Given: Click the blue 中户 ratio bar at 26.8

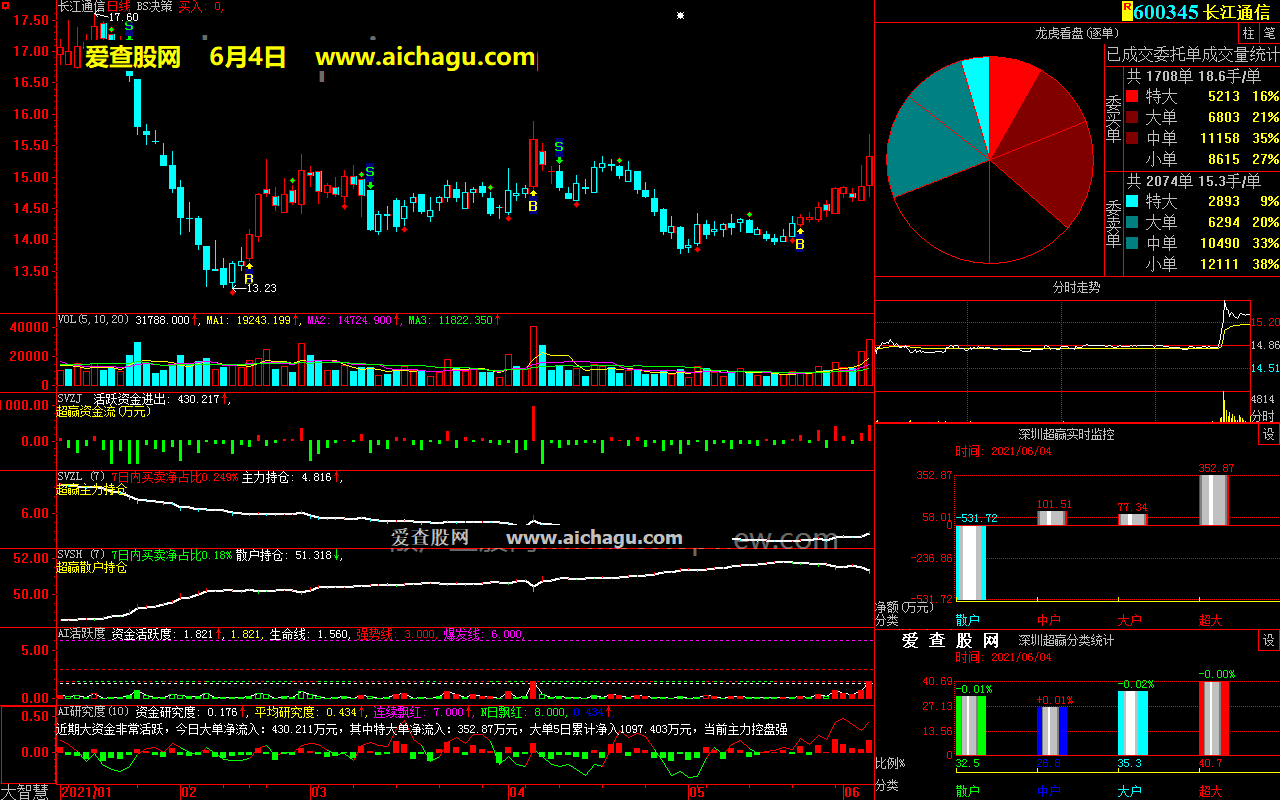Looking at the screenshot, I should coord(1052,731).
